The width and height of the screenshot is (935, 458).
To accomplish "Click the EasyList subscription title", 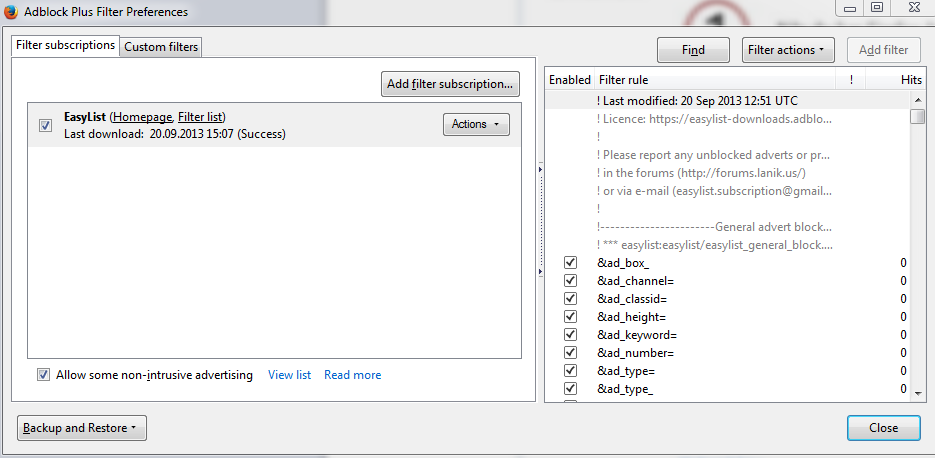I will point(85,117).
